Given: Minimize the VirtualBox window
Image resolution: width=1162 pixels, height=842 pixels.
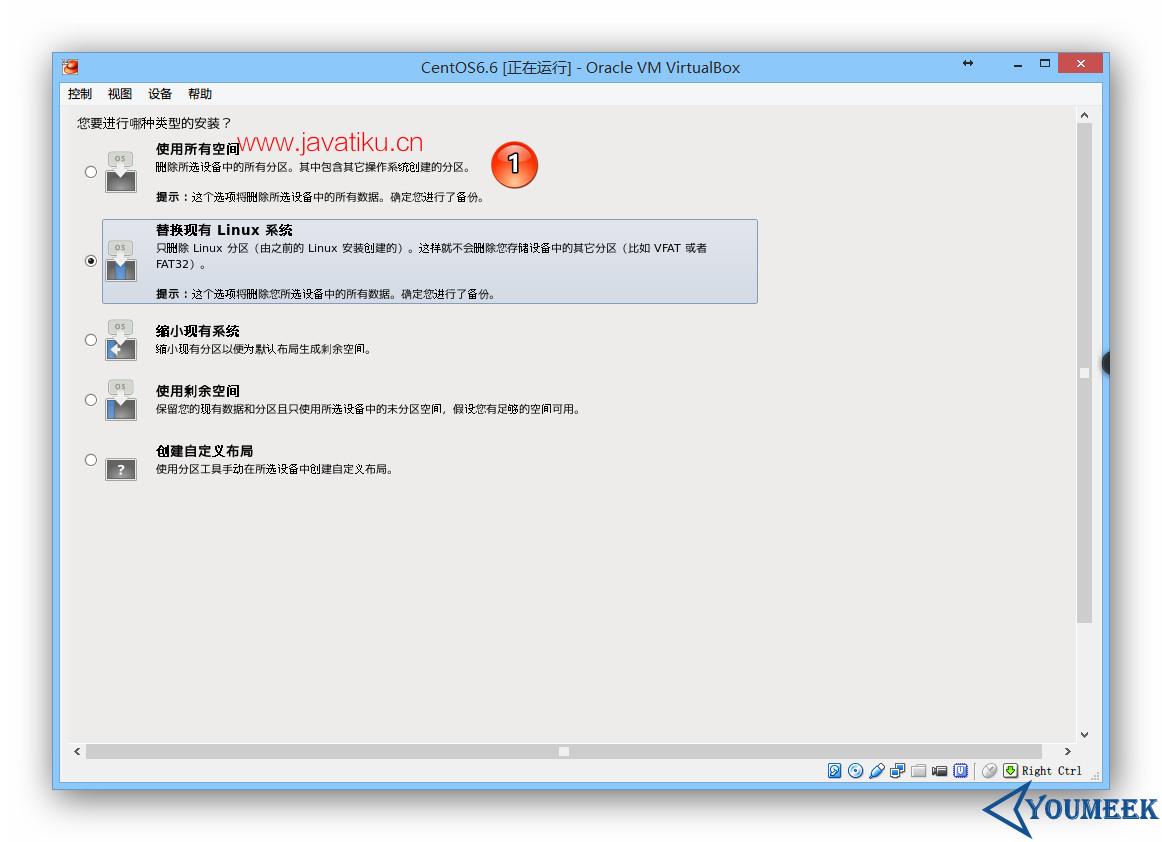Looking at the screenshot, I should (x=1018, y=64).
